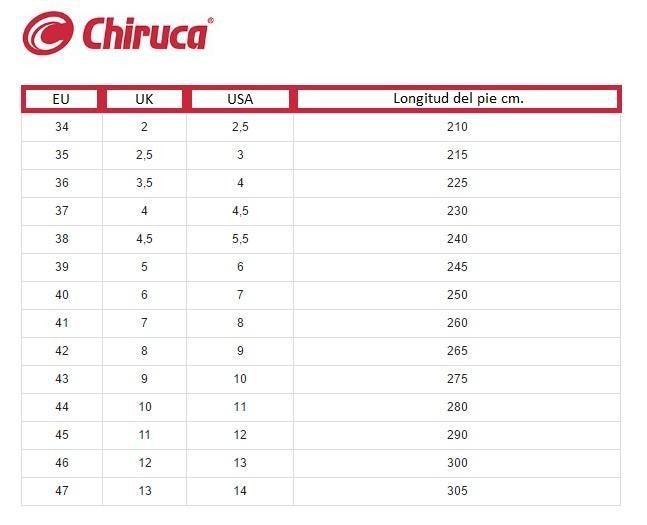This screenshot has height=525, width=647.
Task: Click UK size 3,5 cell
Action: point(144,183)
